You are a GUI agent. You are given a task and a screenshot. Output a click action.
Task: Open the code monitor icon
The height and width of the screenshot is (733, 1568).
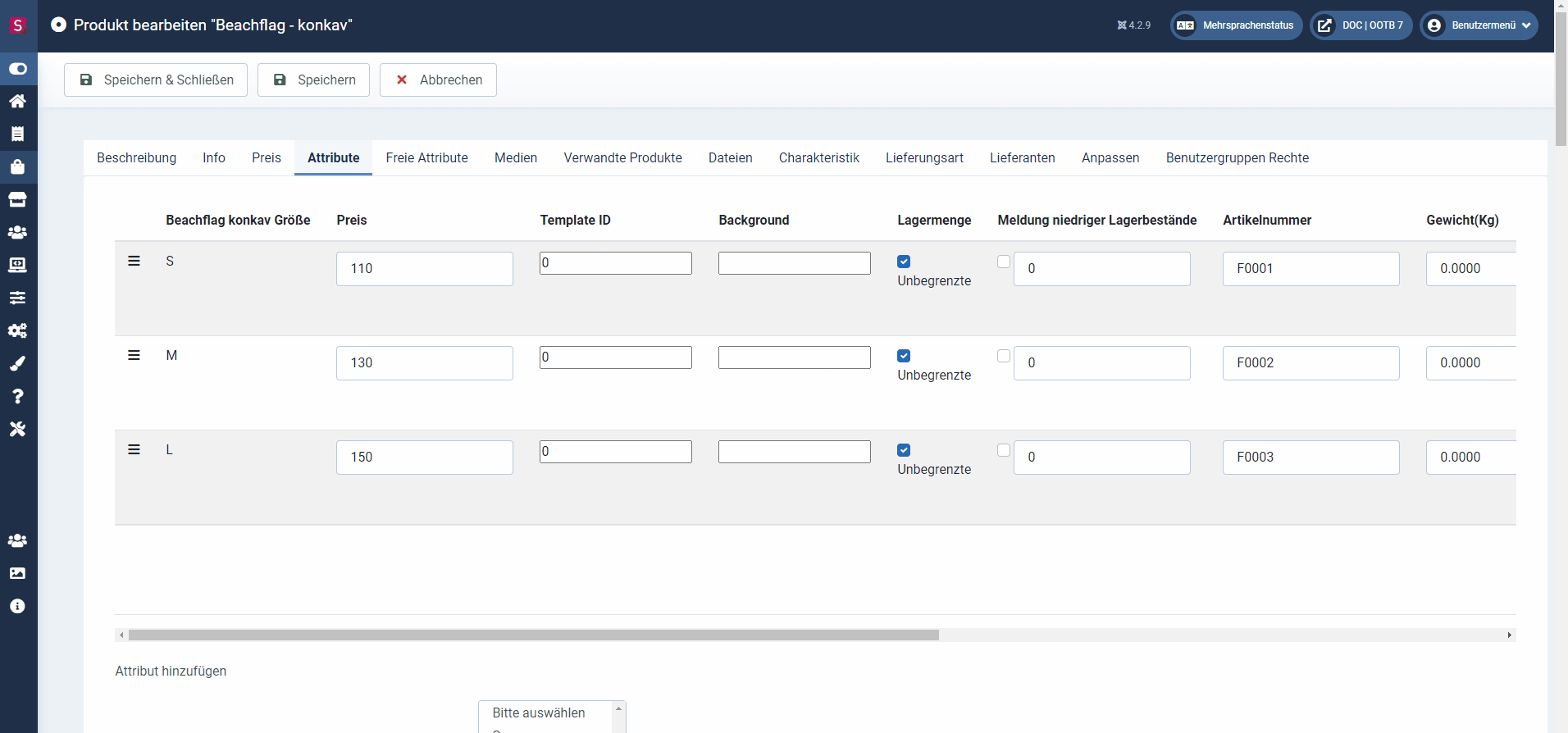point(17,265)
